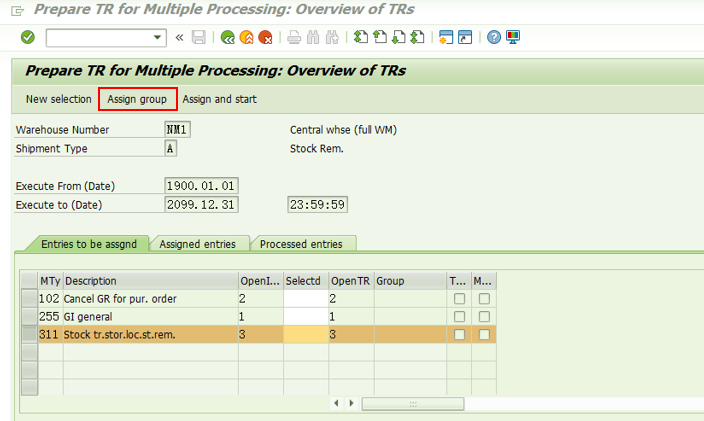The height and width of the screenshot is (421, 704).
Task: Click the table scroll left arrow
Action: coord(336,403)
